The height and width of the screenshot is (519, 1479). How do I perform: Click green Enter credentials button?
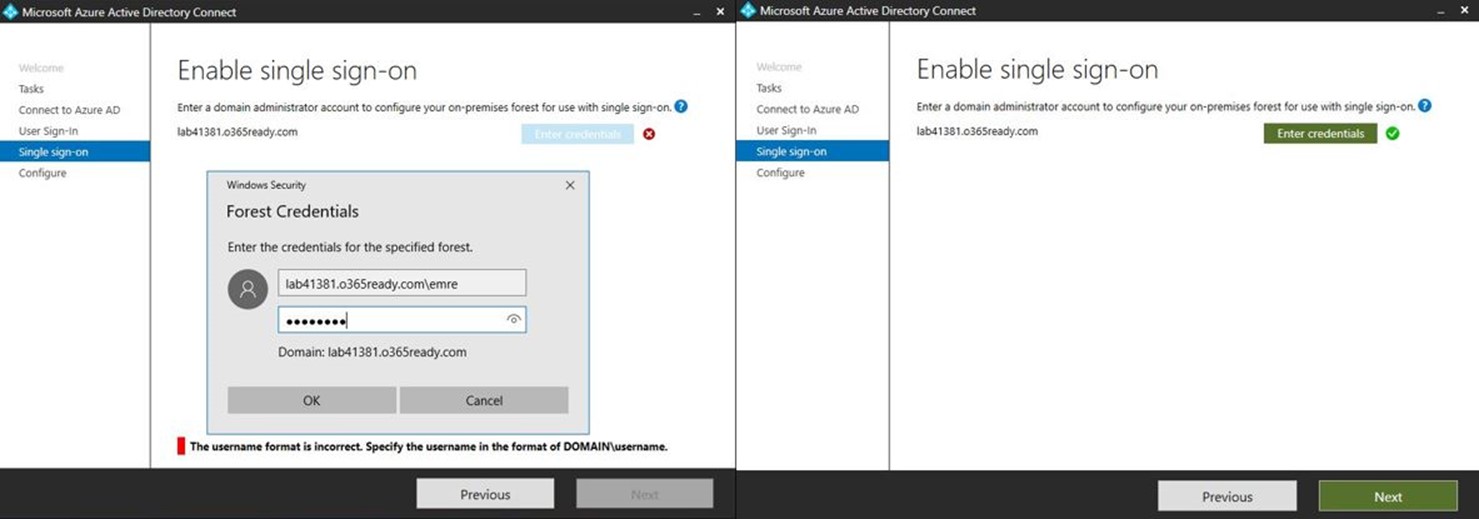pos(1320,133)
